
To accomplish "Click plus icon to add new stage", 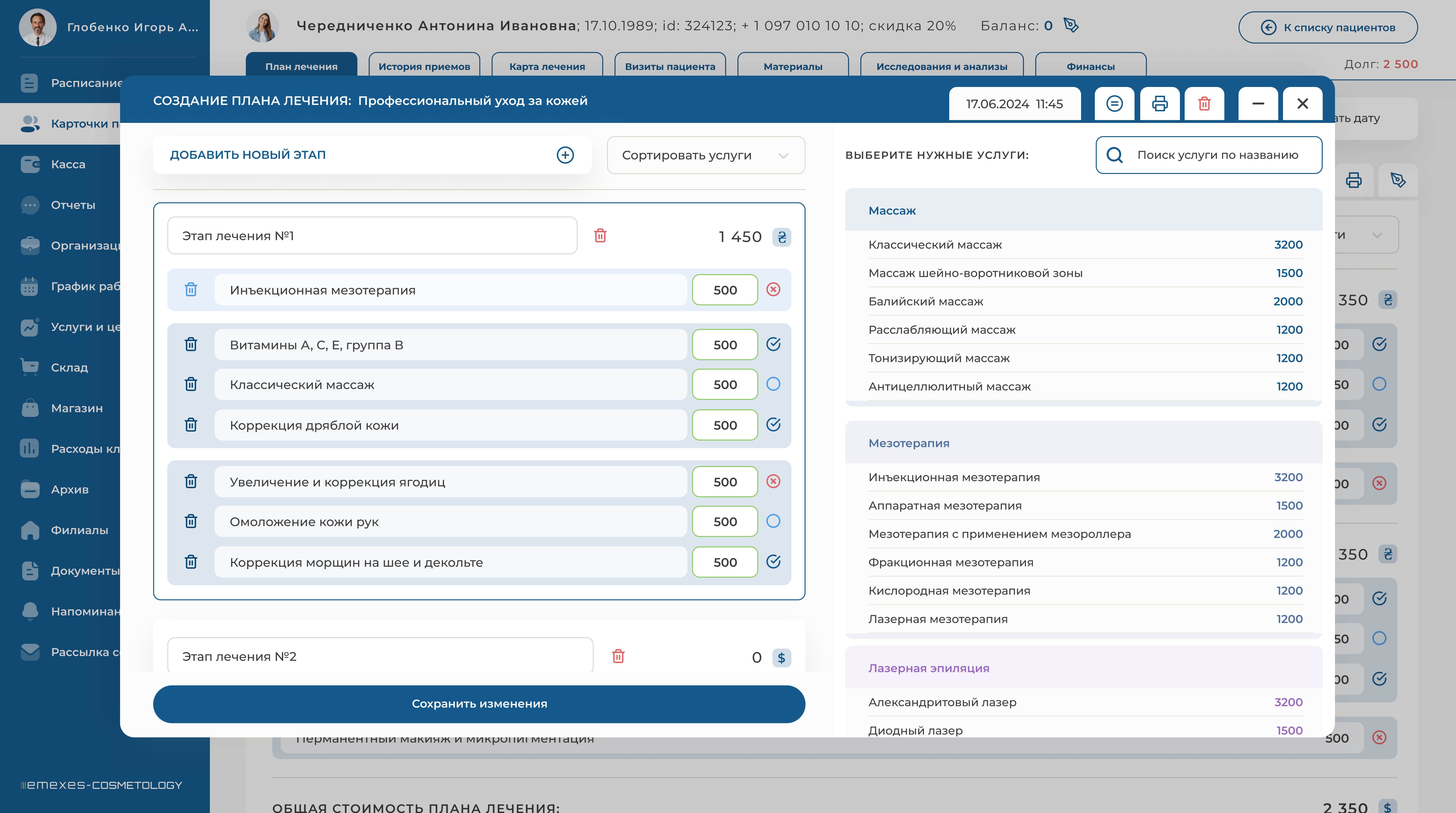I will click(565, 155).
